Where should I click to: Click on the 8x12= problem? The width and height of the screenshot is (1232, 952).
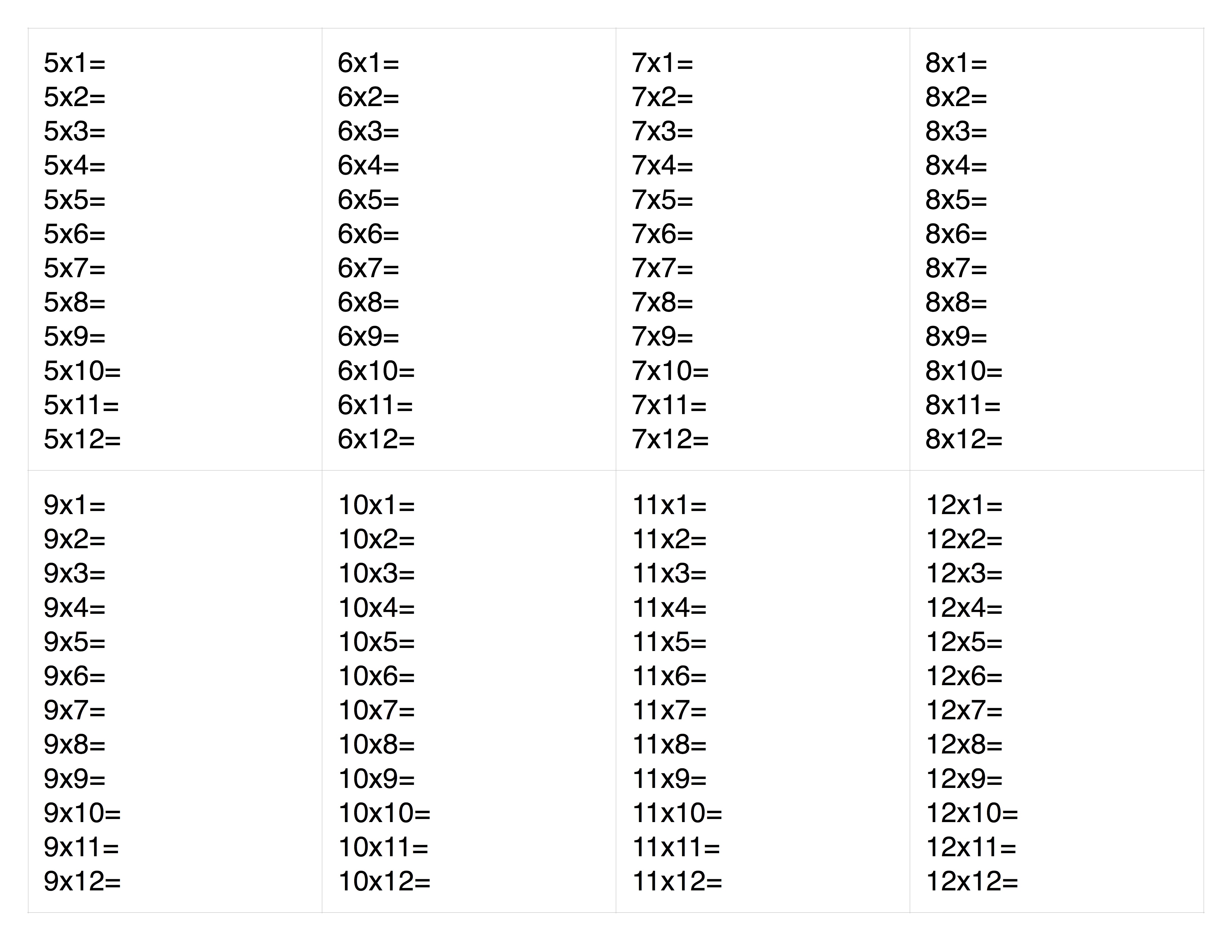964,439
